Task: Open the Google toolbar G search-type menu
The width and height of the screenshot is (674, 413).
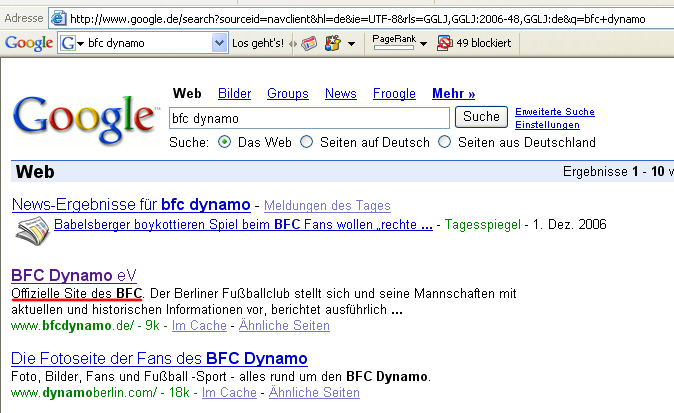Action: click(72, 43)
